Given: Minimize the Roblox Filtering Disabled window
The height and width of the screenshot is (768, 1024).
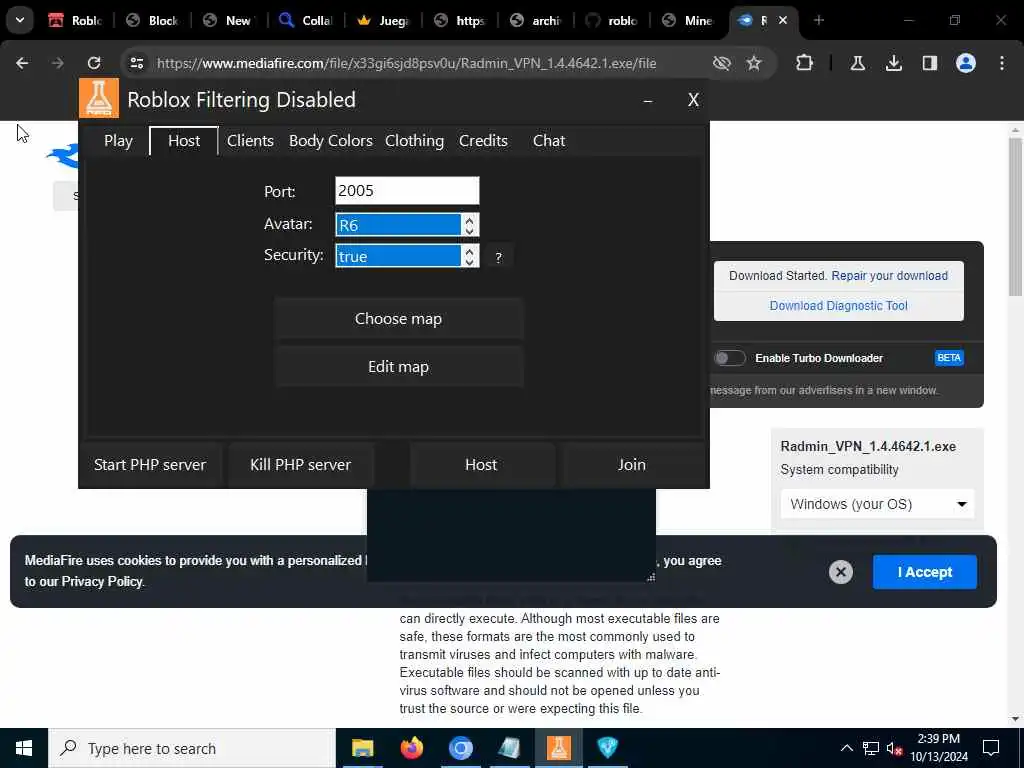Looking at the screenshot, I should pos(648,100).
